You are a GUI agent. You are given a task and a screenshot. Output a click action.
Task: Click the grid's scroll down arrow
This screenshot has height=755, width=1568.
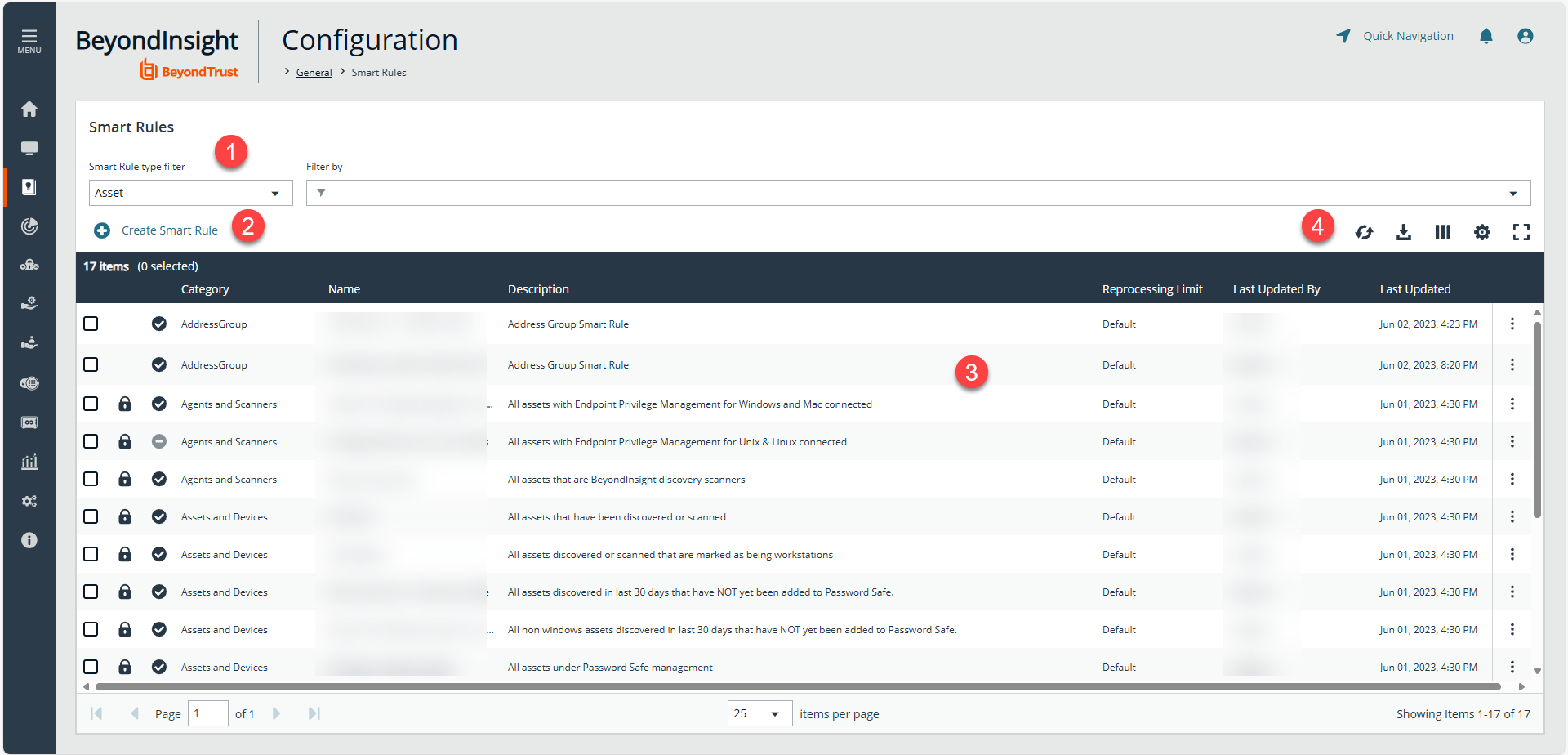tap(1537, 671)
